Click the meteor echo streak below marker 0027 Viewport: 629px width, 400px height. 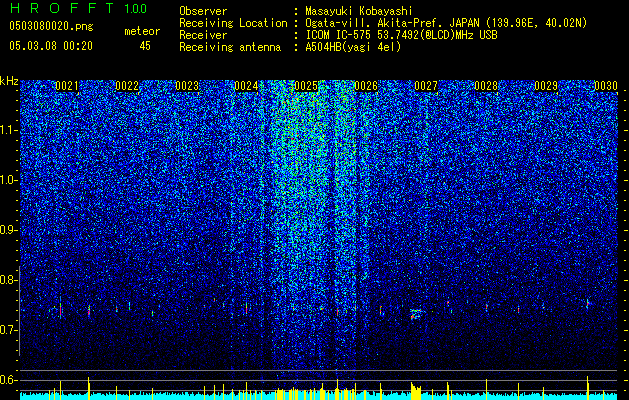417,314
